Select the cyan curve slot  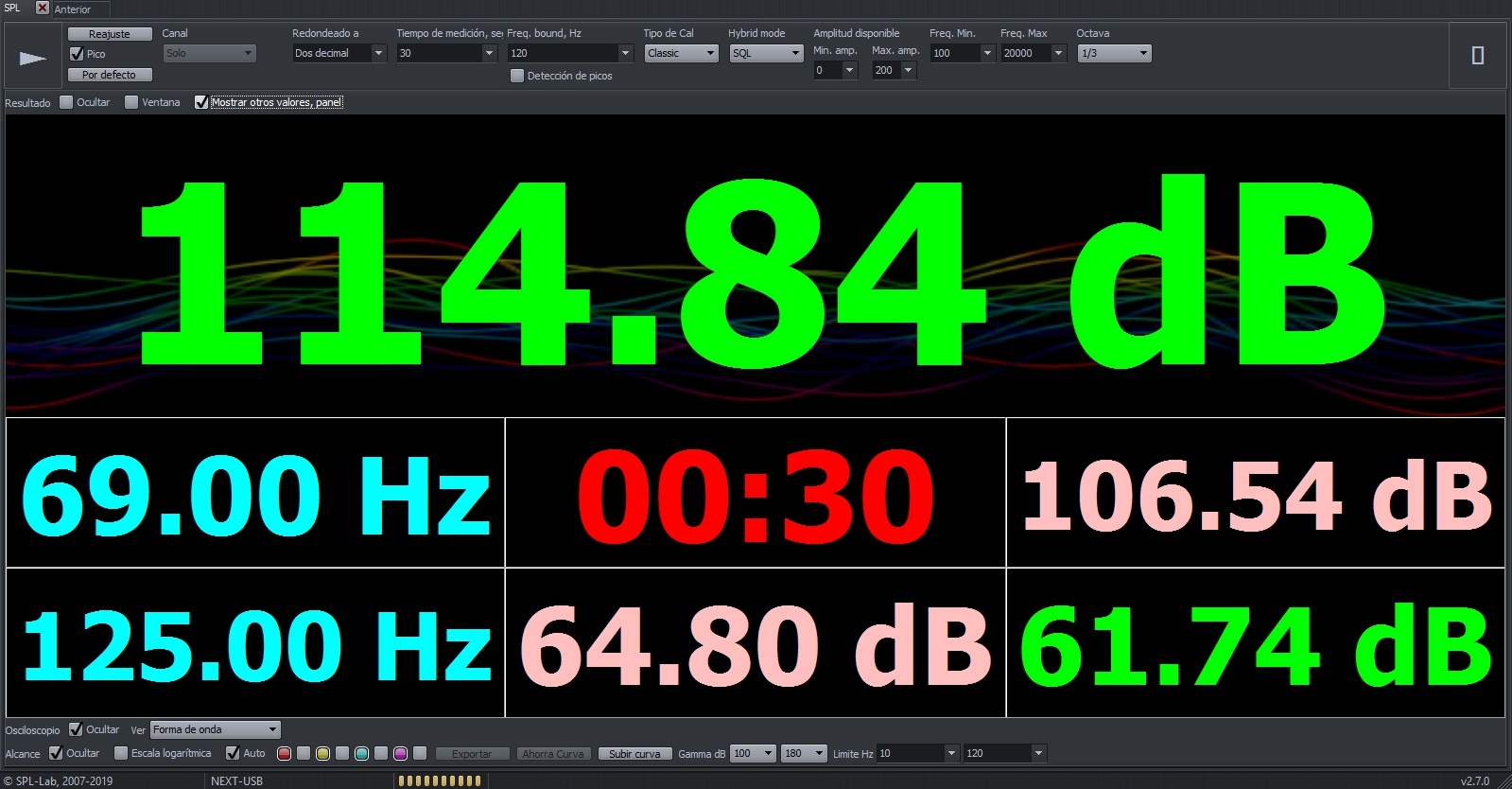361,753
